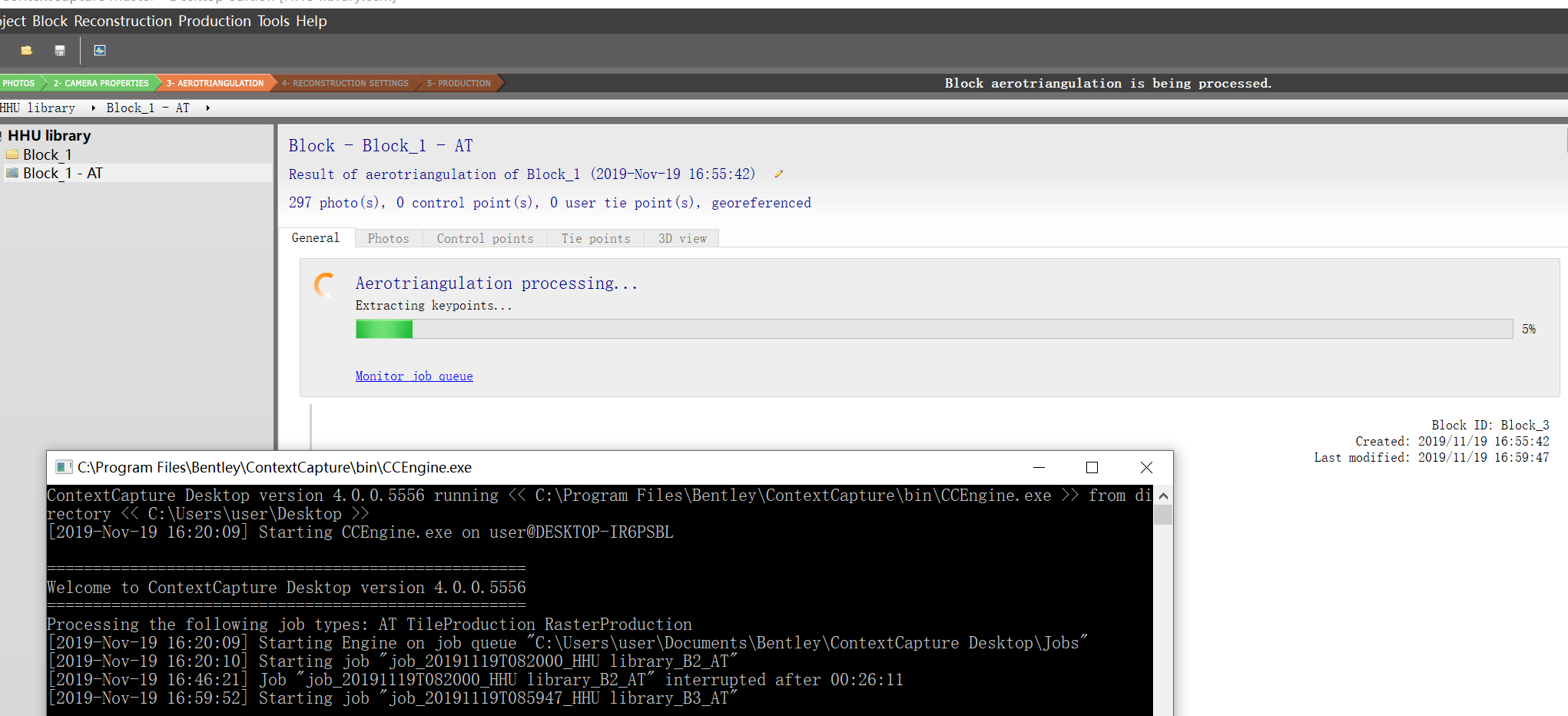
Task: Click console line starting job 'job_20191119T085947_HHU library_B3_AT'
Action: point(393,698)
